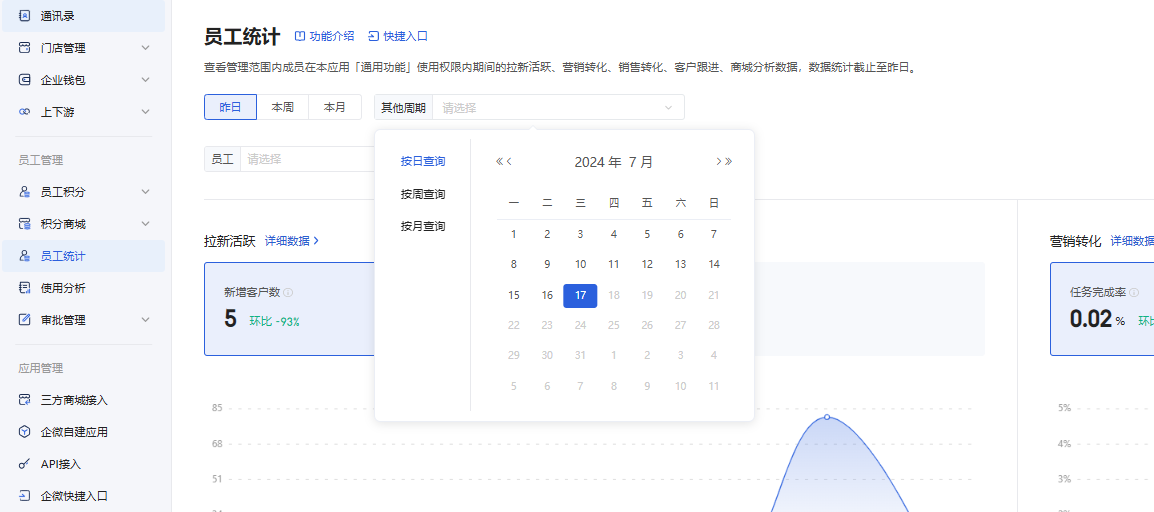The width and height of the screenshot is (1154, 512).
Task: Click the 其他周期 请选择 input field
Action: tap(559, 107)
